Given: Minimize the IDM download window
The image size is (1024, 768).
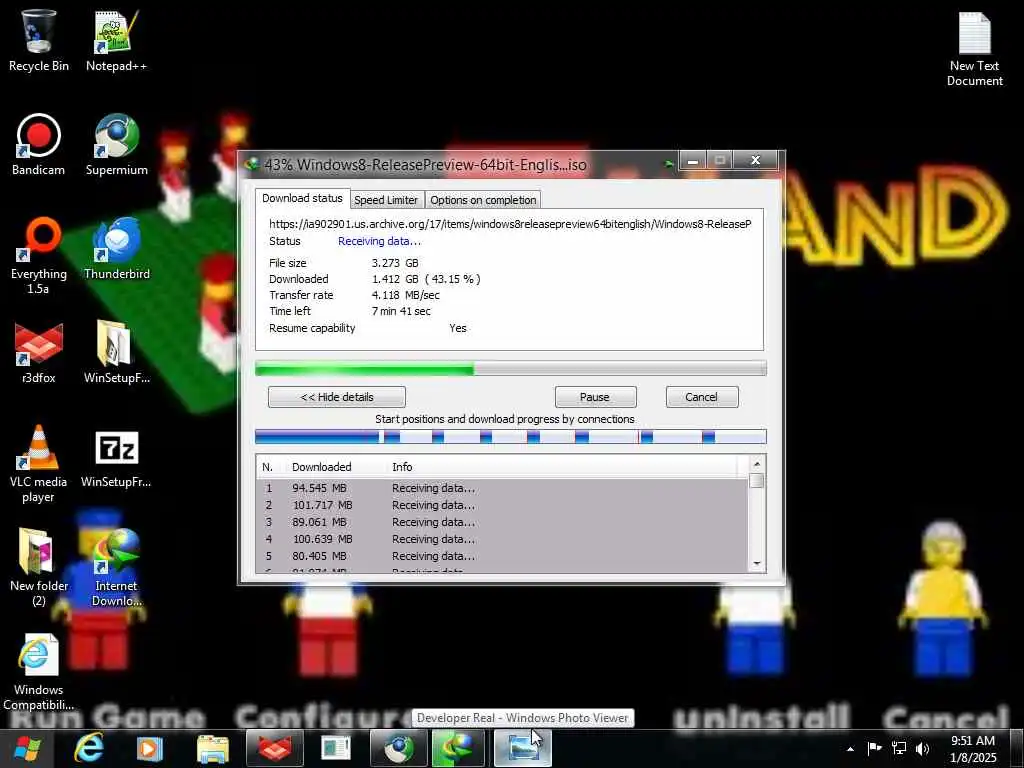Looking at the screenshot, I should pos(693,161).
